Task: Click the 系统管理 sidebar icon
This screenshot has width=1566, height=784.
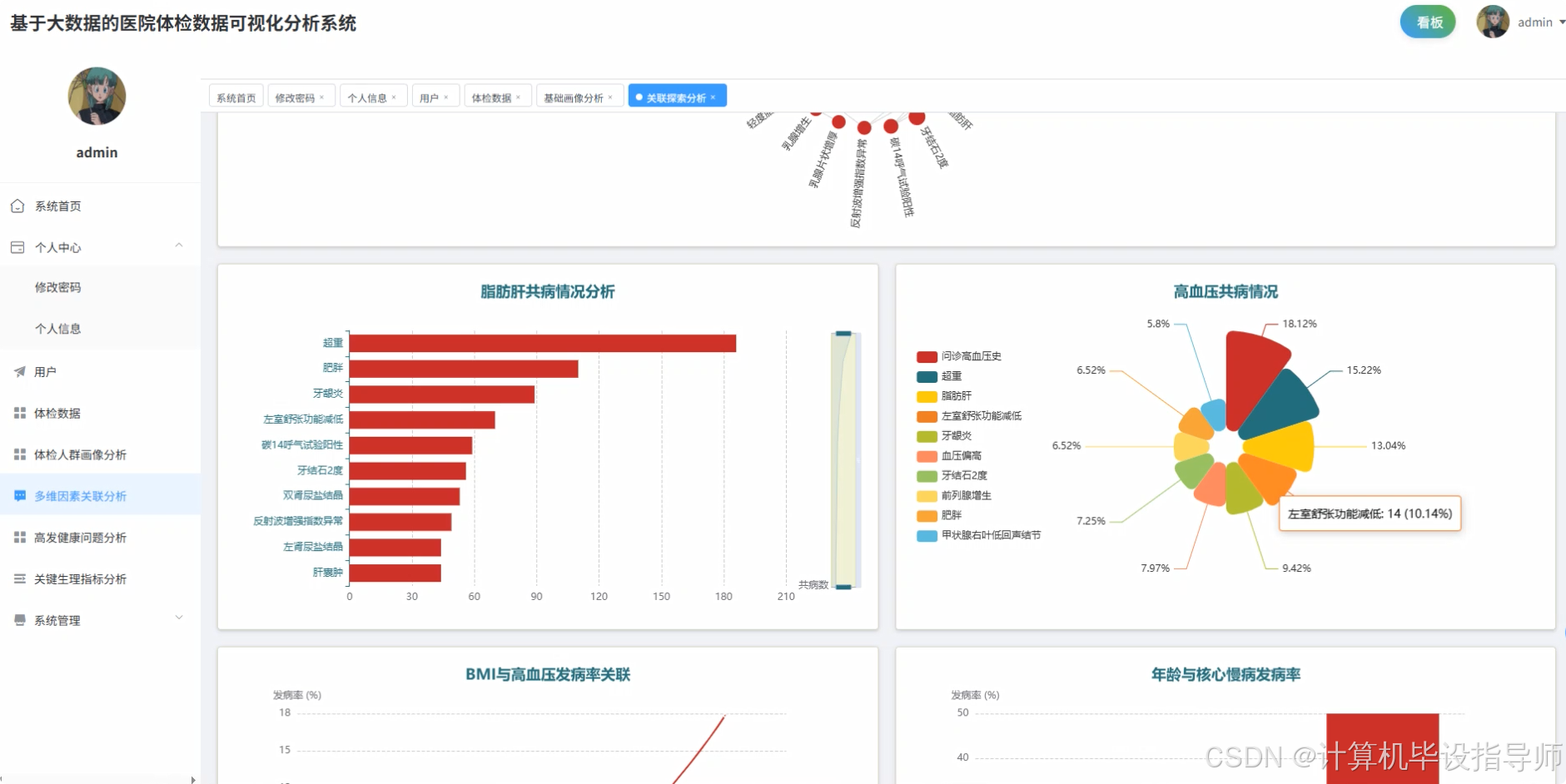Action: [19, 620]
